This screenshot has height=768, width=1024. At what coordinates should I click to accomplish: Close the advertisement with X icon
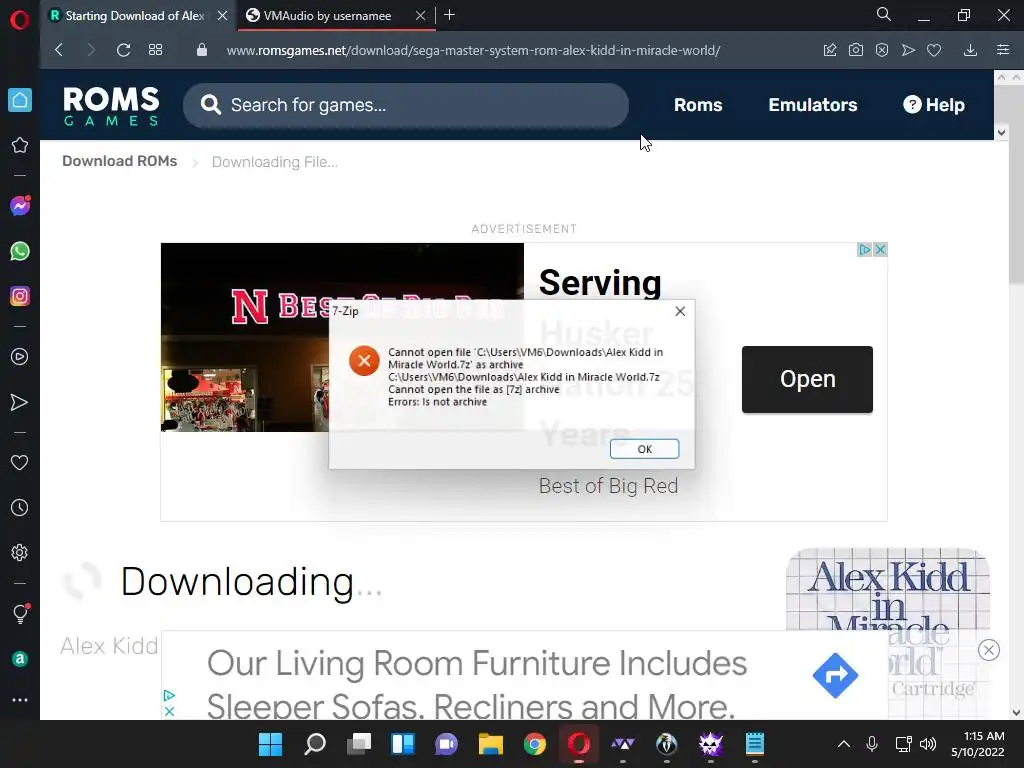(880, 249)
